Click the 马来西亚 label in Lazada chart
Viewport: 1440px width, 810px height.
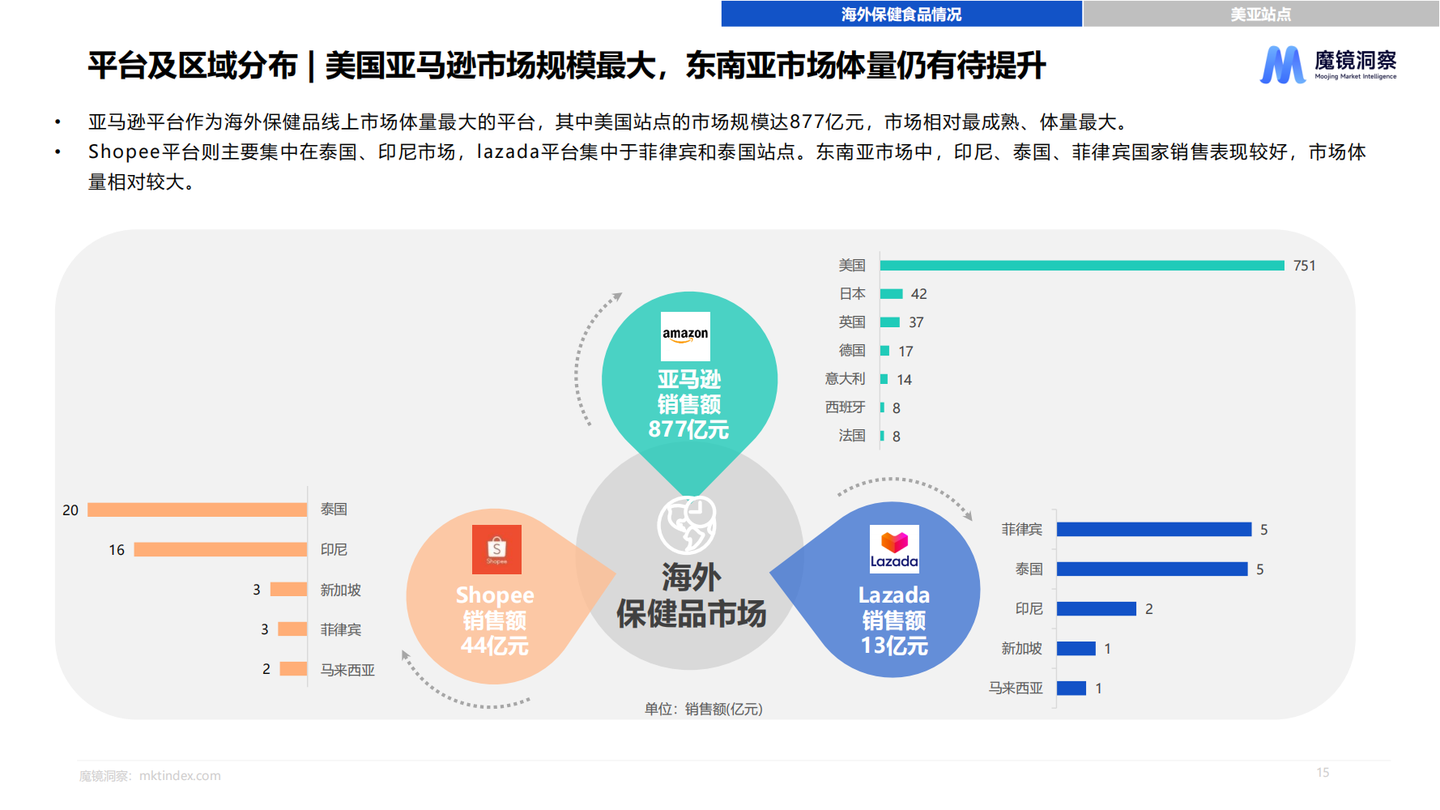[x=1016, y=688]
